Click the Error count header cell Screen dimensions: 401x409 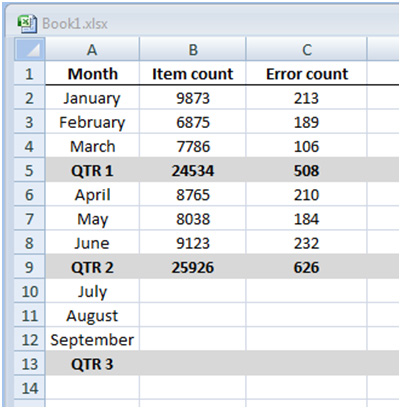click(306, 73)
